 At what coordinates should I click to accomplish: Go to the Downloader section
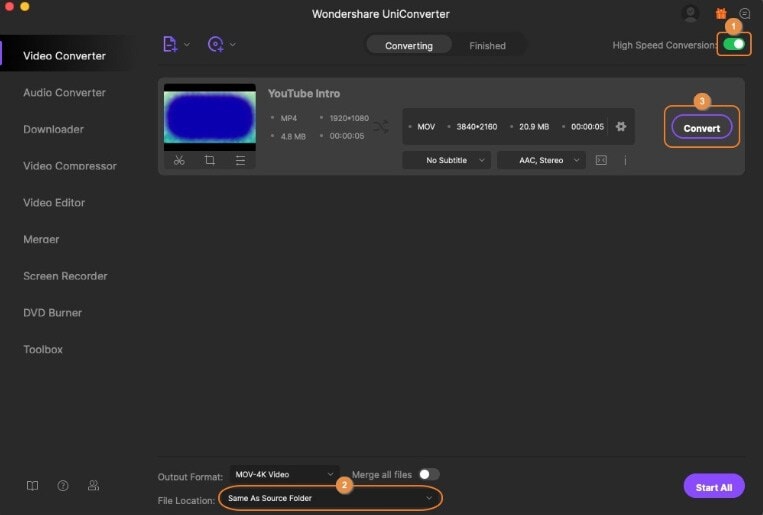coord(54,129)
